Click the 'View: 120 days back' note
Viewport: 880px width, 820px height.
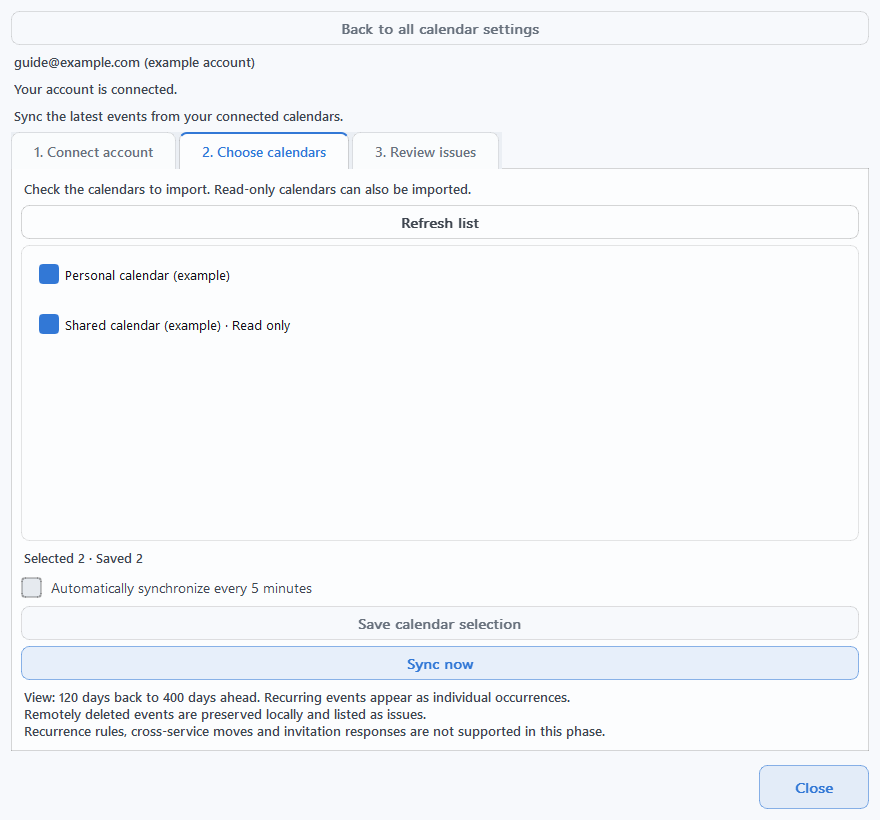297,698
